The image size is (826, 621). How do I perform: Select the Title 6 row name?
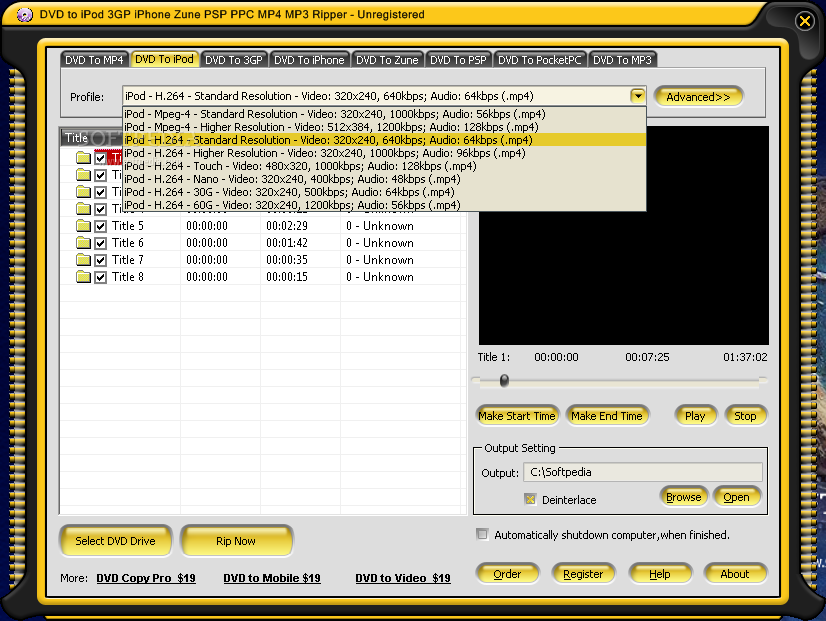click(127, 243)
